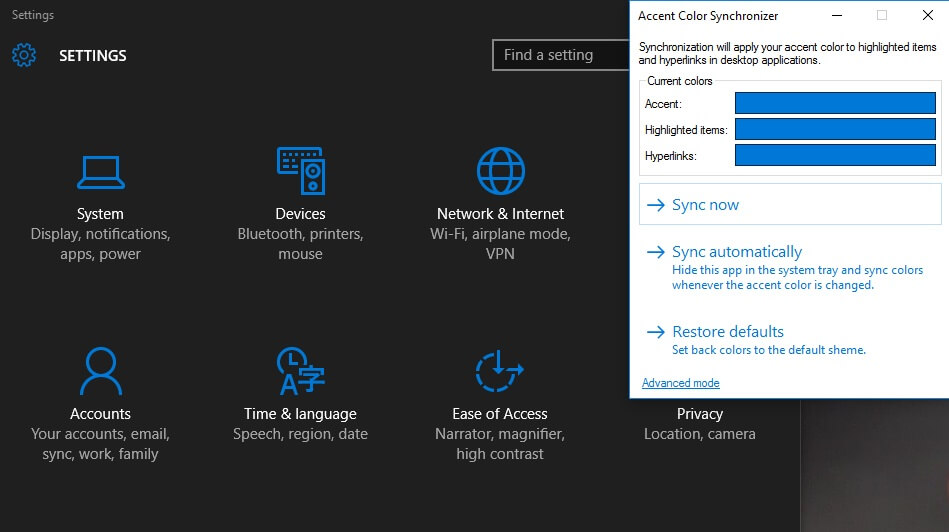
Task: Close the Accent Color Synchronizer window
Action: [928, 16]
